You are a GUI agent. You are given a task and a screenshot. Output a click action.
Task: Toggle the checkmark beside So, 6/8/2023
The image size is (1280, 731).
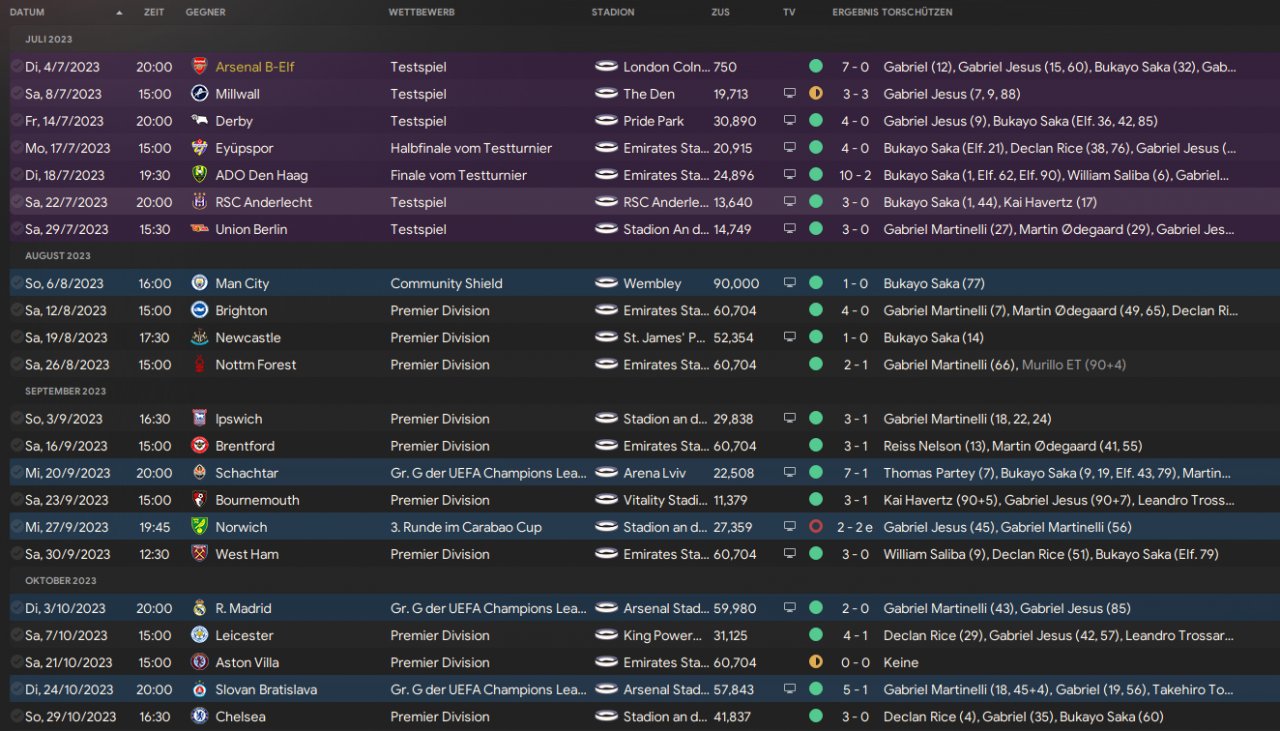[17, 283]
